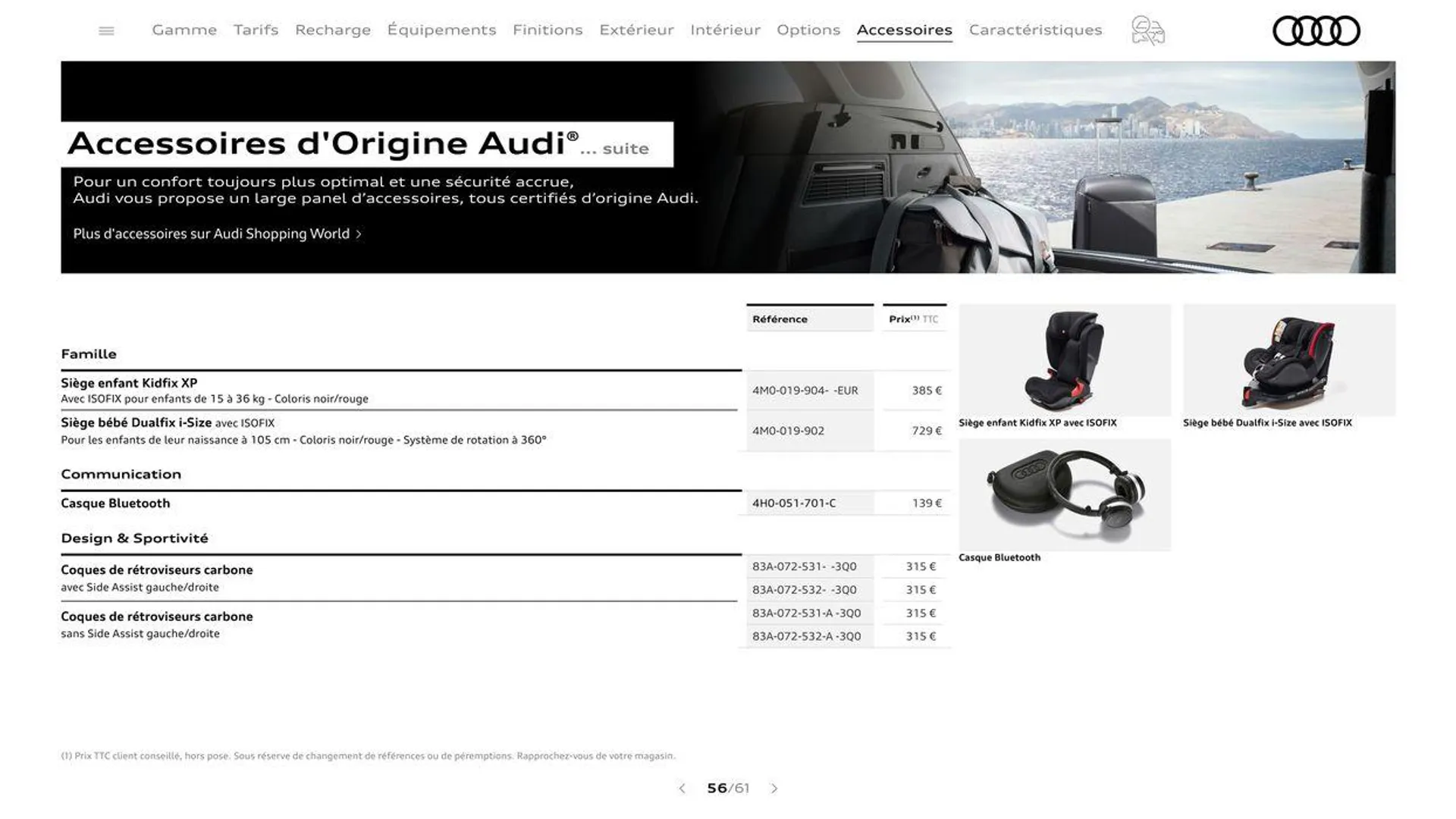The height and width of the screenshot is (819, 1456).
Task: Click the 385 € price
Action: [x=927, y=391]
